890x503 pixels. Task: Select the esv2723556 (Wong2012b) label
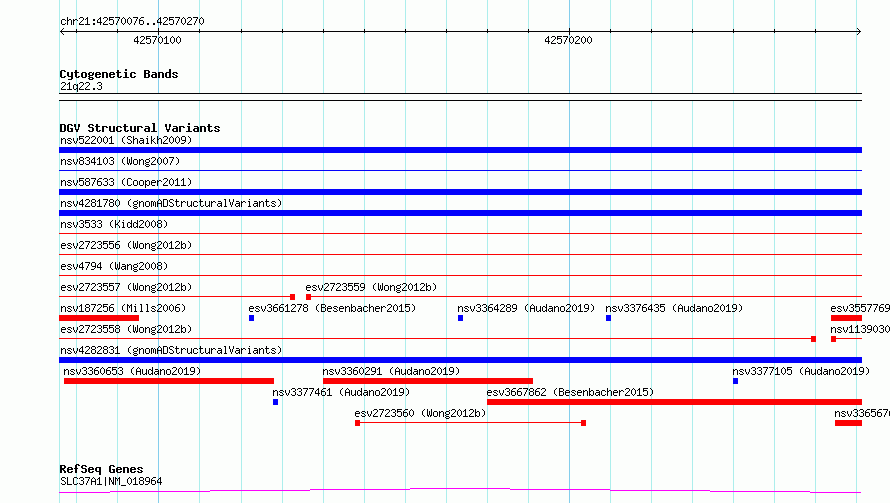(x=126, y=245)
